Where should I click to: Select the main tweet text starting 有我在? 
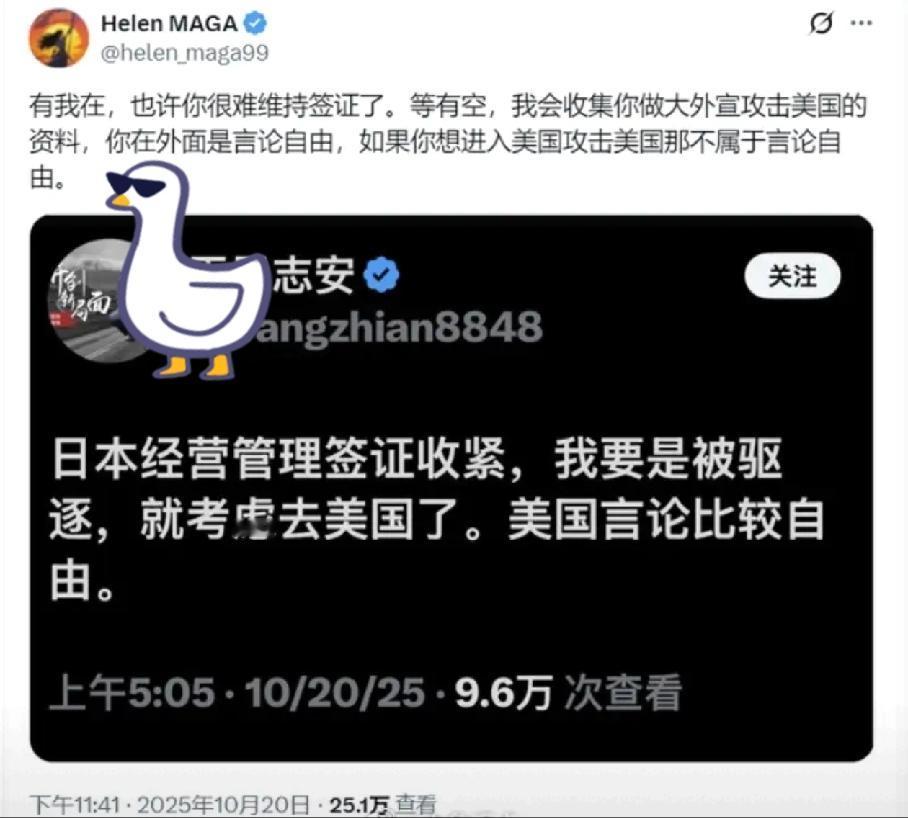coord(448,141)
